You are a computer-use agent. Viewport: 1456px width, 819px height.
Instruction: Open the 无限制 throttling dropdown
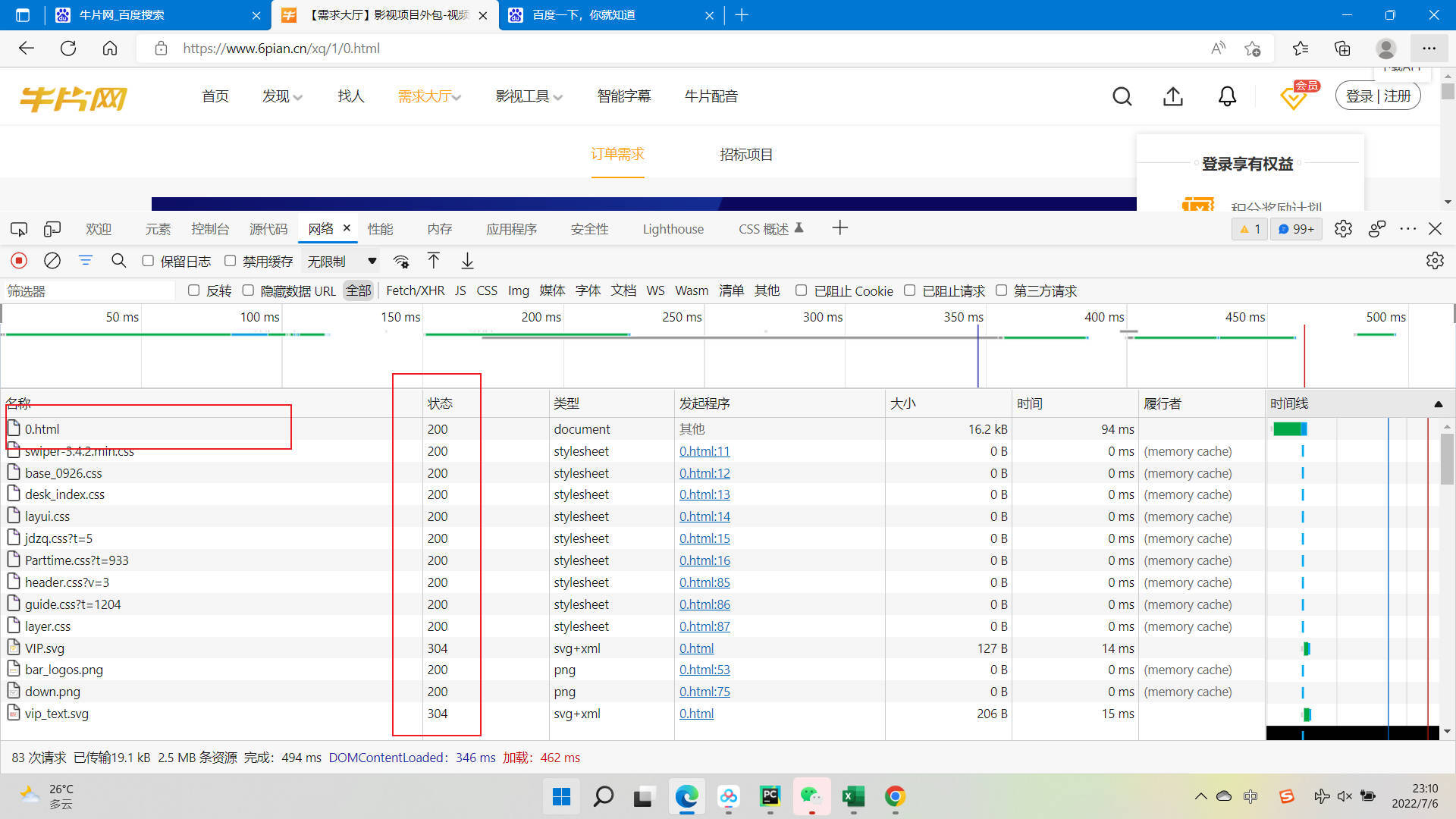pos(341,261)
